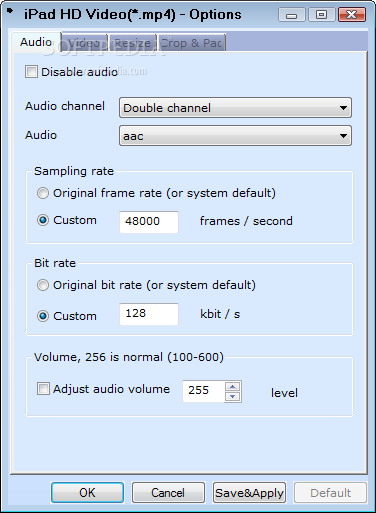Image resolution: width=376 pixels, height=513 pixels.
Task: Close the Options window
Action: click(x=352, y=15)
